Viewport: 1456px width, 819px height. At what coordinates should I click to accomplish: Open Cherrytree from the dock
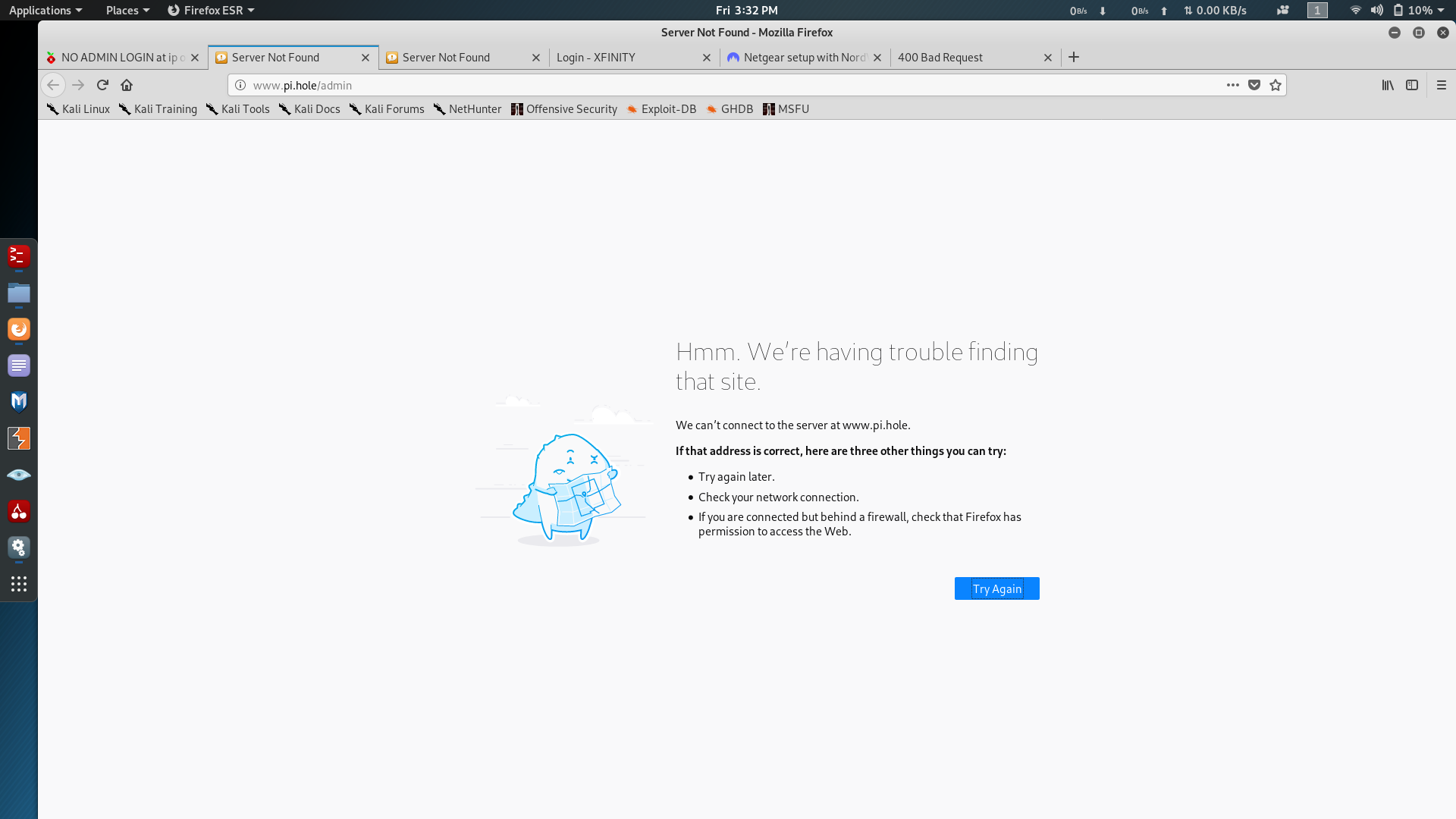pos(19,511)
